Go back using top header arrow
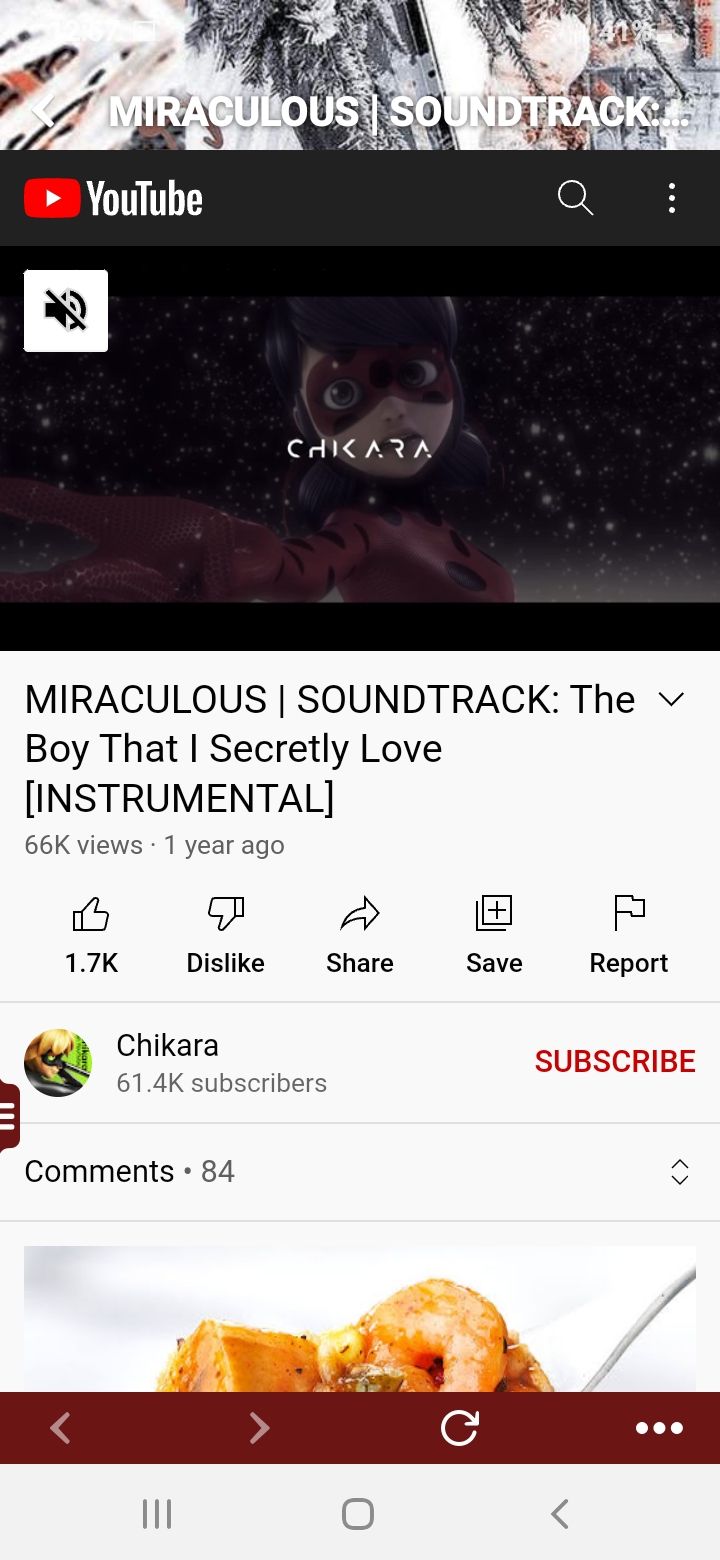 (43, 111)
